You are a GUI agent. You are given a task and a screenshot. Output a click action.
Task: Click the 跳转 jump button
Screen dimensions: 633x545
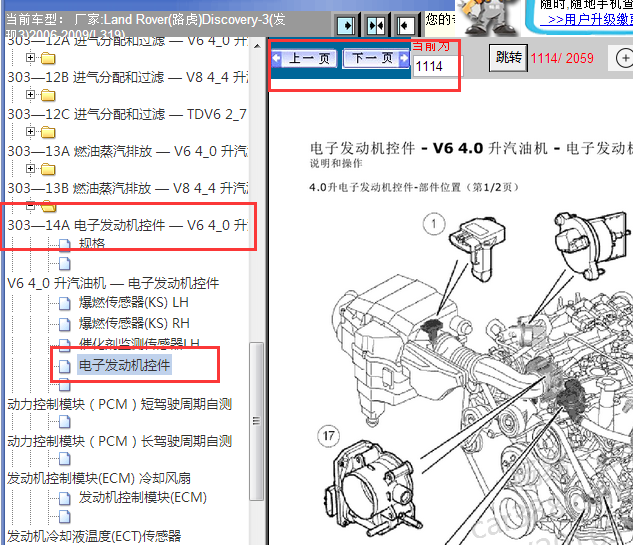[x=508, y=58]
